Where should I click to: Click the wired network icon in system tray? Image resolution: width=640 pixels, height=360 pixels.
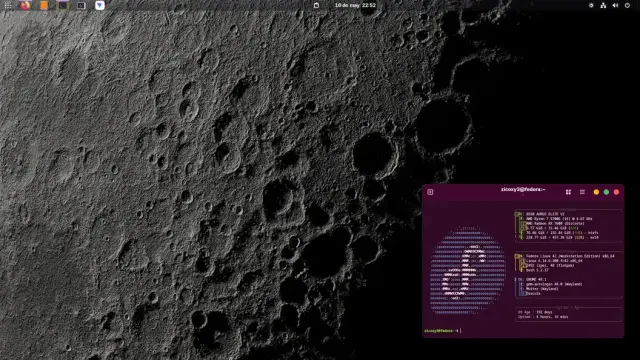point(603,5)
